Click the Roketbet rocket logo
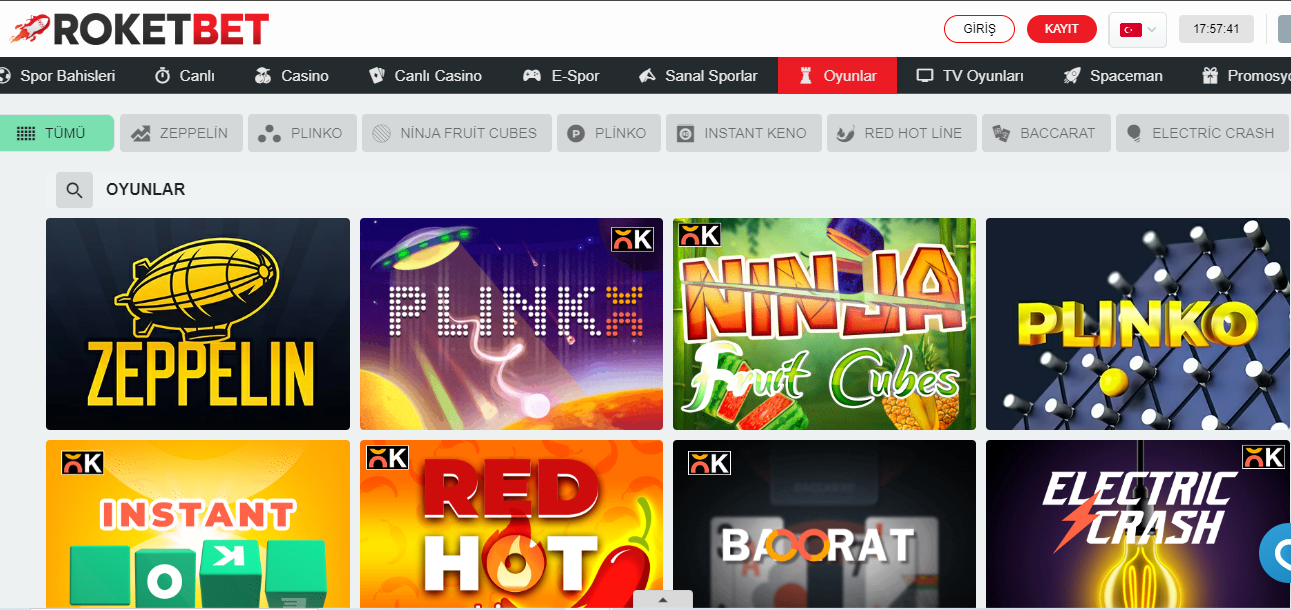This screenshot has width=1291, height=610. click(140, 28)
